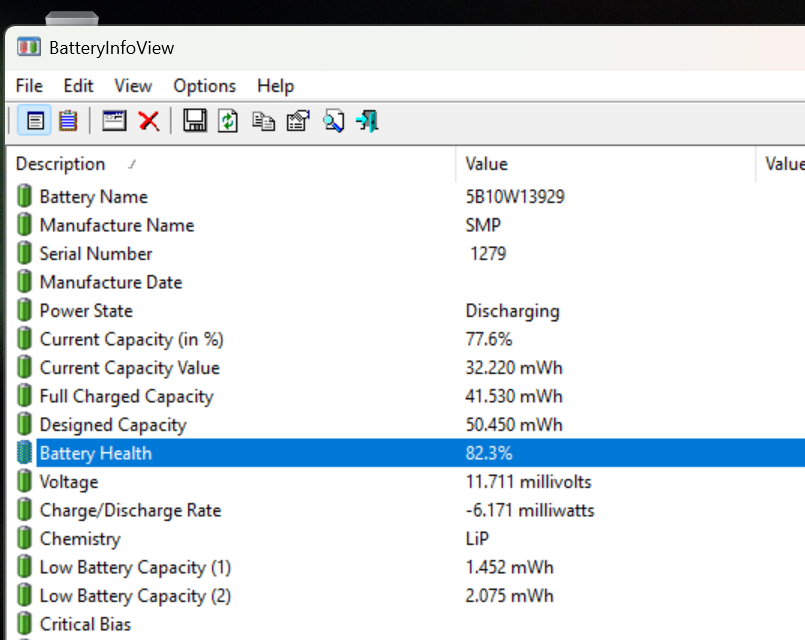Click the Exit door icon

tap(368, 121)
